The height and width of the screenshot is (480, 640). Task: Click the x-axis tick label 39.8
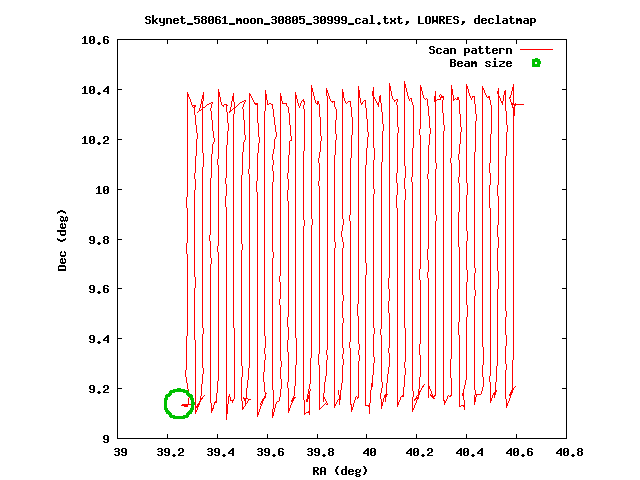(320, 452)
